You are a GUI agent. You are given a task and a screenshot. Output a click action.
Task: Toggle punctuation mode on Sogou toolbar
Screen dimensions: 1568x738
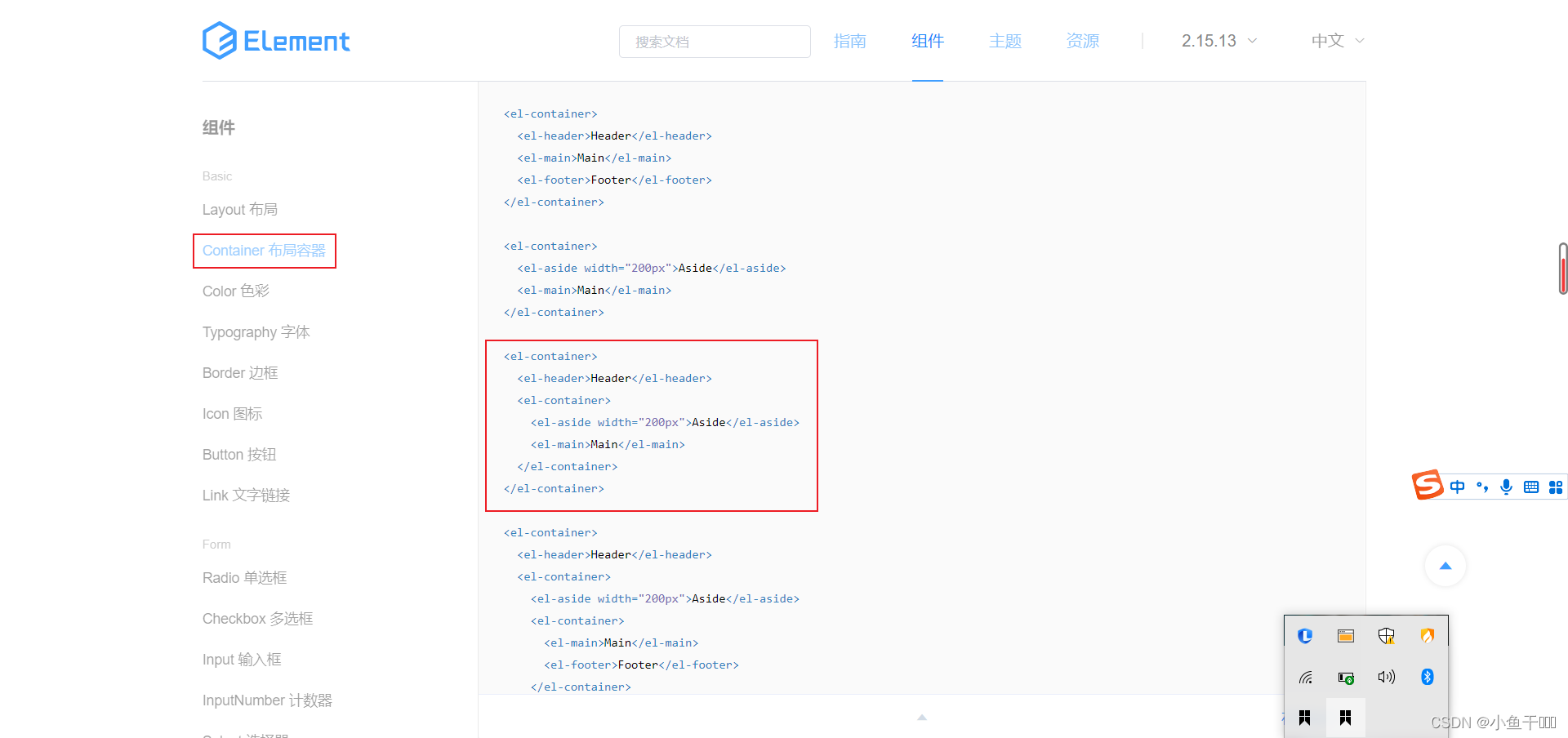click(1482, 487)
